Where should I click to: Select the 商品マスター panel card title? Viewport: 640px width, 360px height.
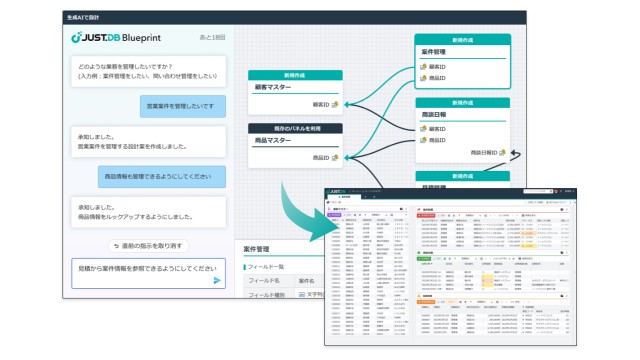click(273, 140)
